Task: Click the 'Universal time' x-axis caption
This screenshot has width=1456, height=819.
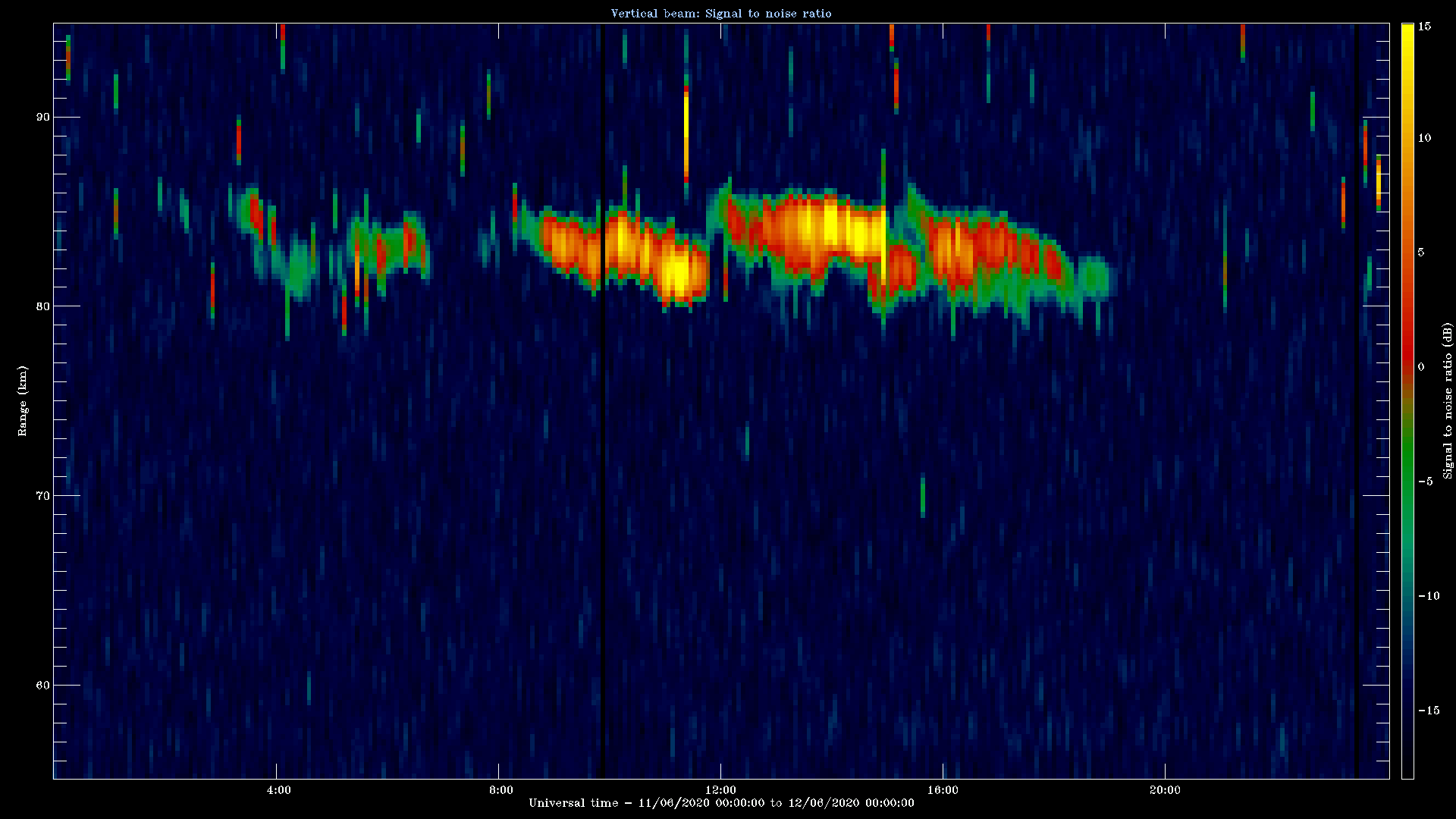Action: (721, 803)
